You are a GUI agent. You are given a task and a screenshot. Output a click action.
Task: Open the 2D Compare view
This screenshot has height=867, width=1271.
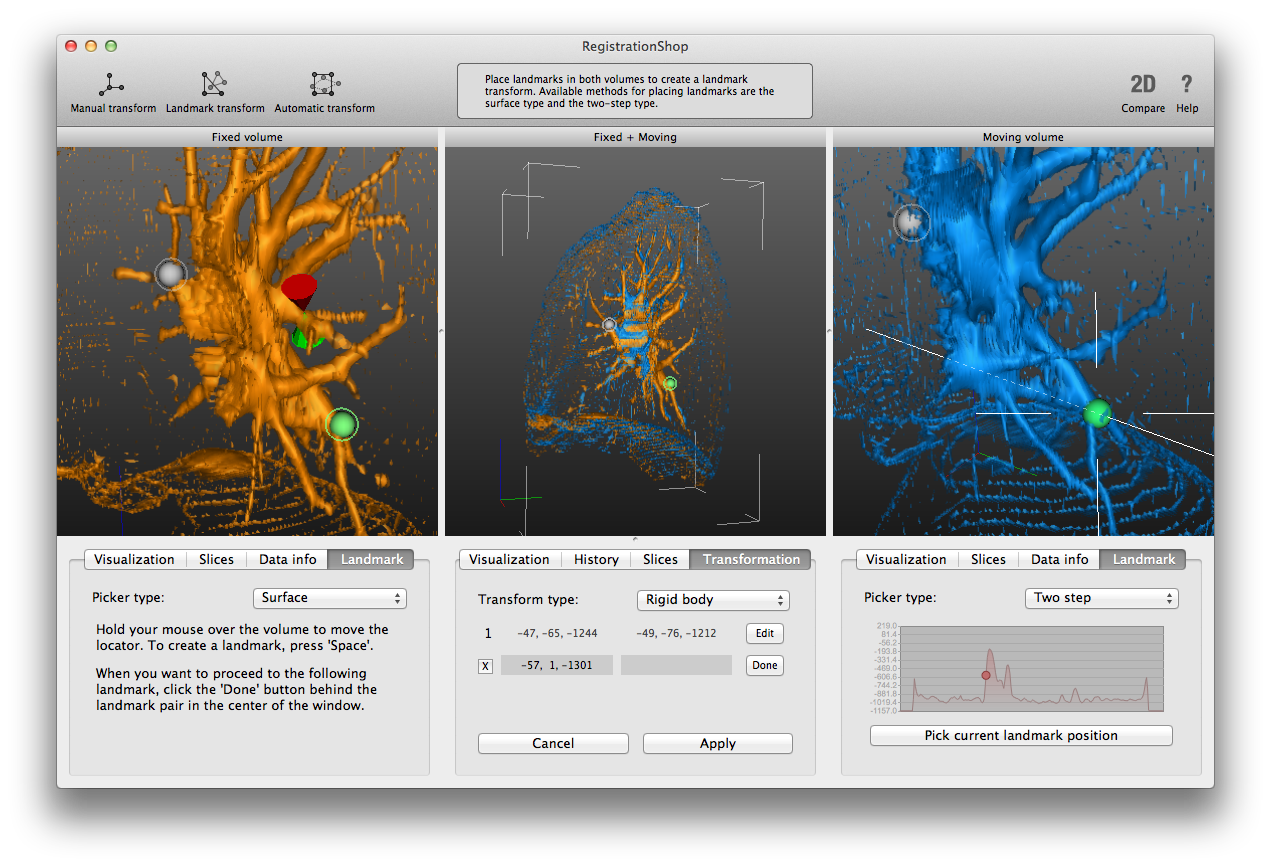click(x=1142, y=85)
